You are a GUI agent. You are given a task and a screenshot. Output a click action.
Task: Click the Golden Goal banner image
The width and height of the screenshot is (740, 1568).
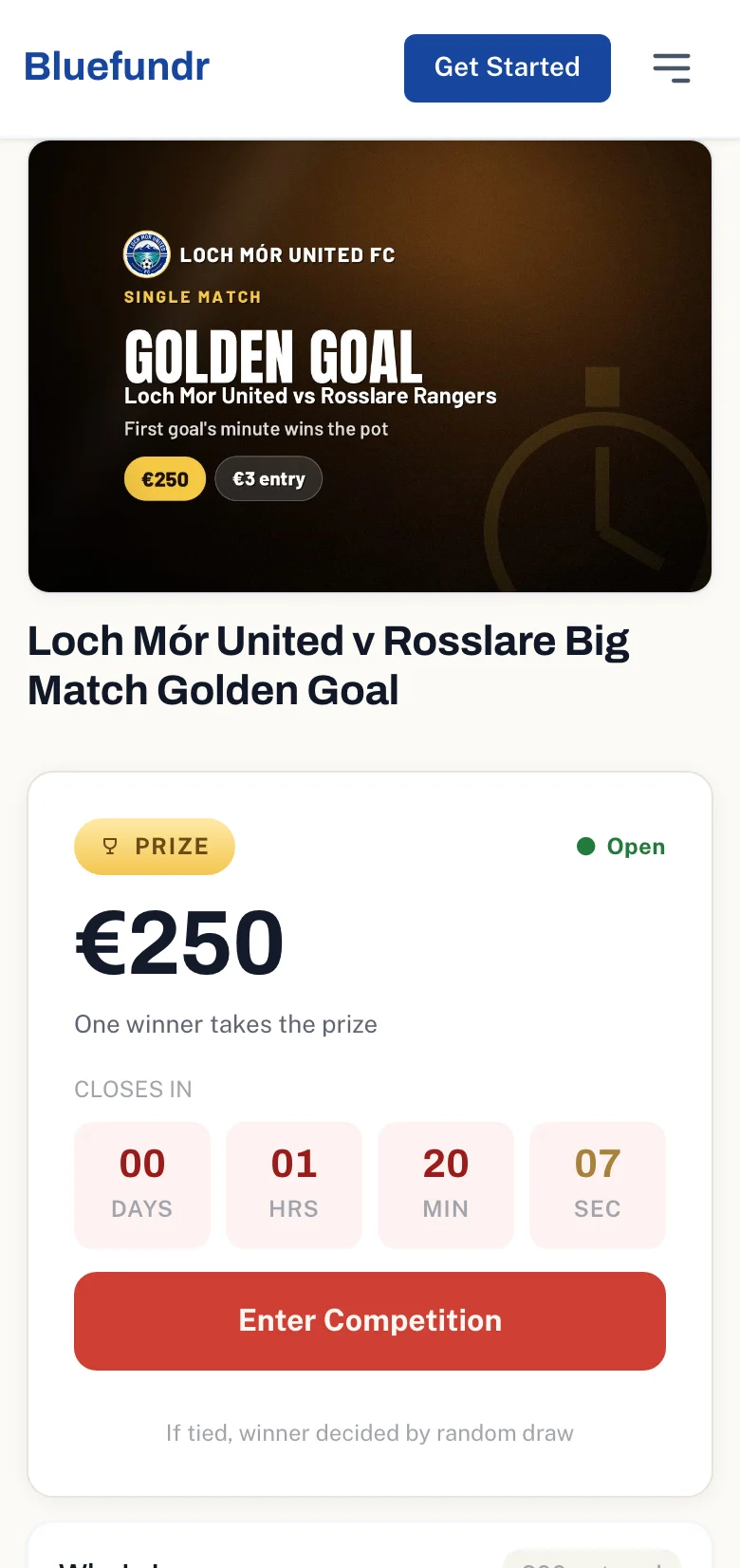tap(370, 366)
